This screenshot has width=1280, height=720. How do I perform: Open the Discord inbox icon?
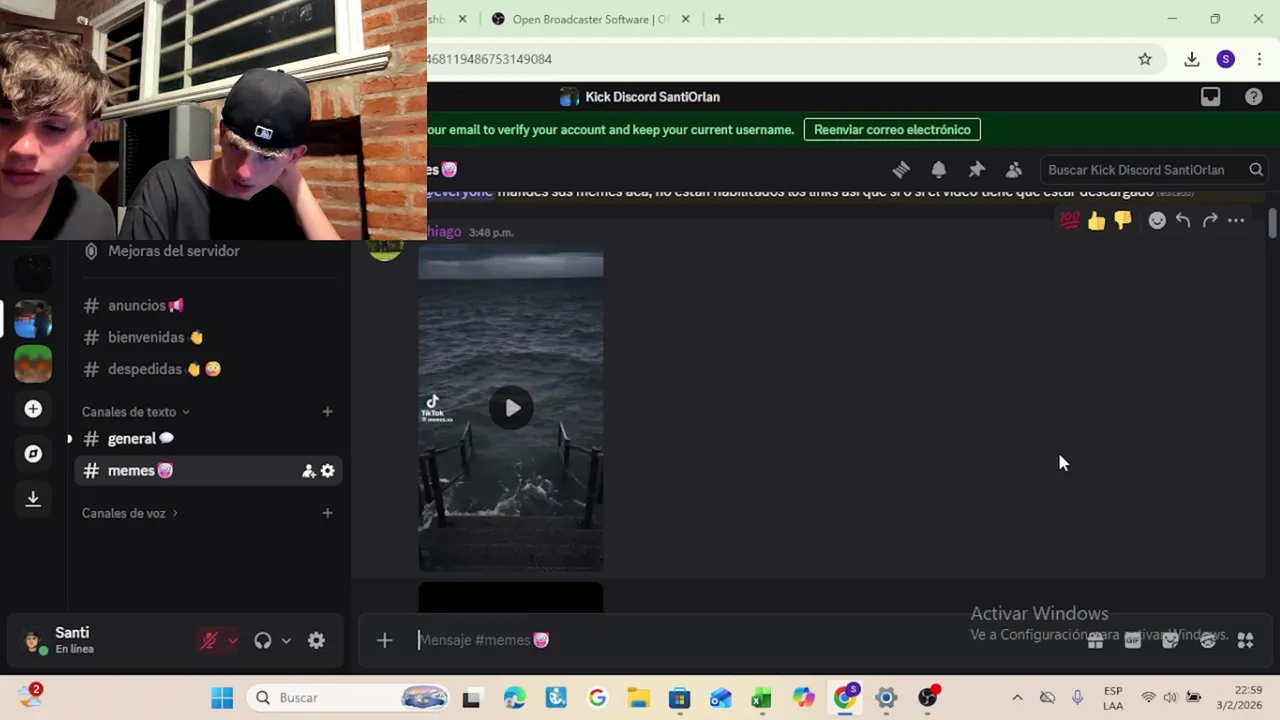pos(1210,97)
